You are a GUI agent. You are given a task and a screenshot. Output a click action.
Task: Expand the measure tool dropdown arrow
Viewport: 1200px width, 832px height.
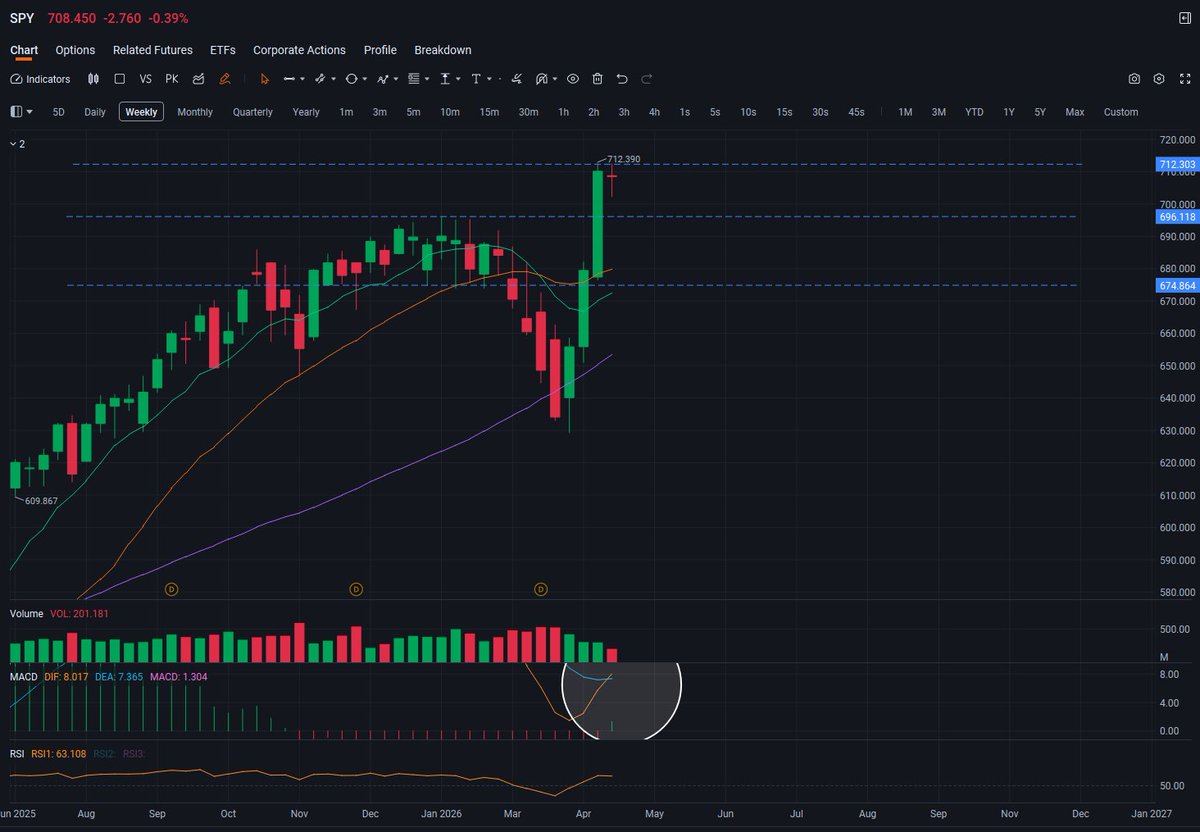(x=458, y=79)
